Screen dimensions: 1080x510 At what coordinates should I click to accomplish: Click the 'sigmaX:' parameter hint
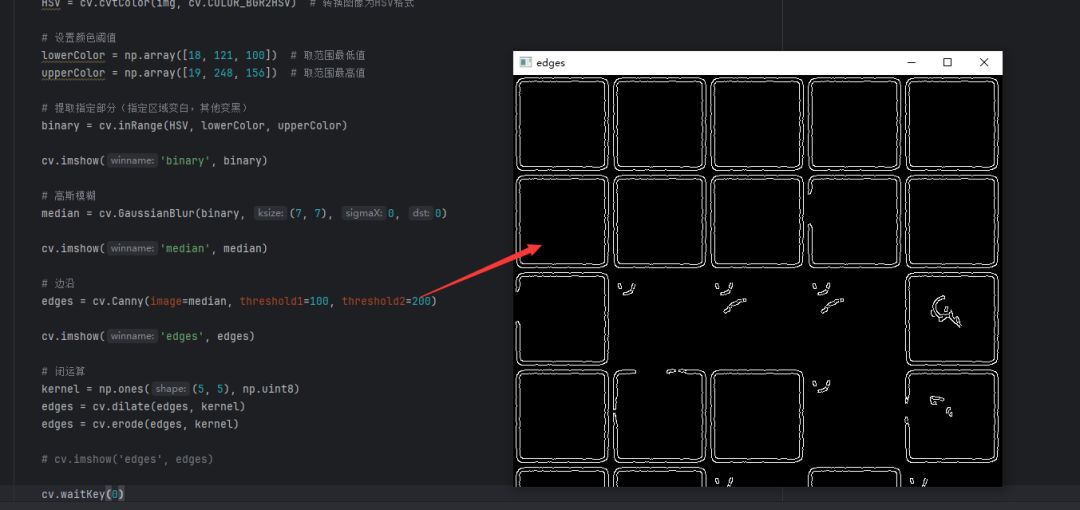[x=363, y=214]
